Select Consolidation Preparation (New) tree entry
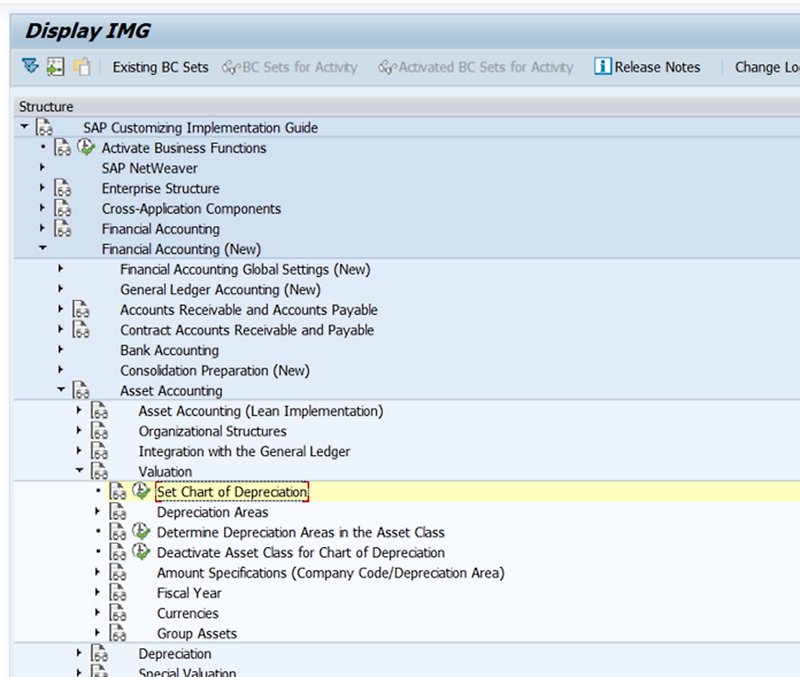Image resolution: width=800 pixels, height=677 pixels. pos(215,370)
